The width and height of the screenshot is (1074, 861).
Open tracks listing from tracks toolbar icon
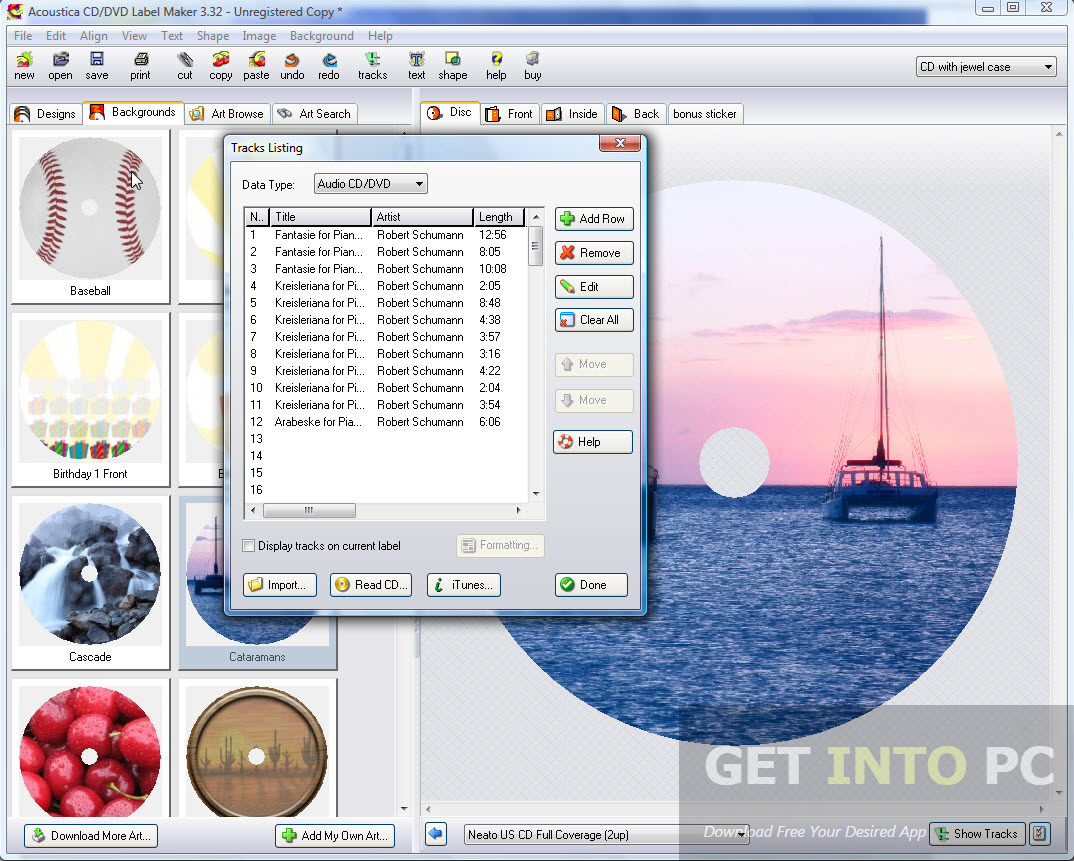(373, 66)
